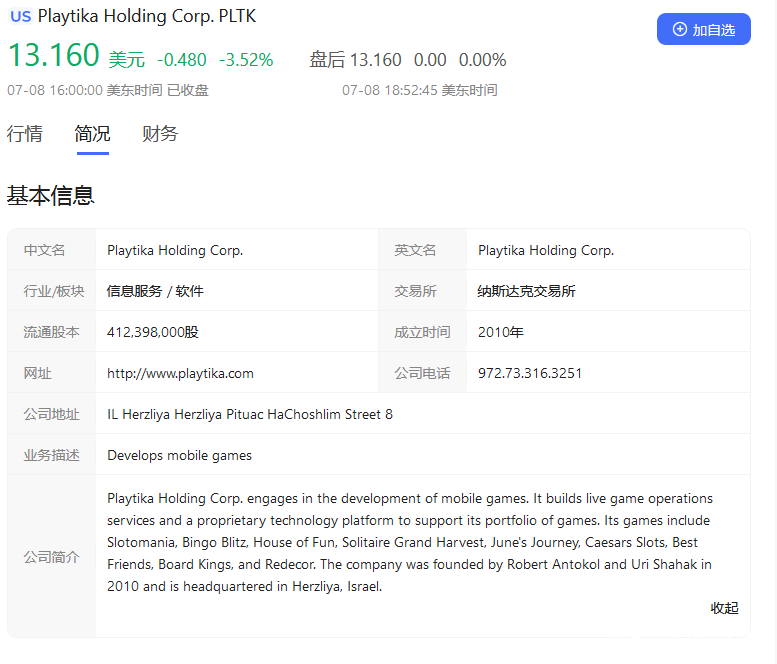777x664 pixels.
Task: Switch to the 行情 tab
Action: click(x=25, y=134)
